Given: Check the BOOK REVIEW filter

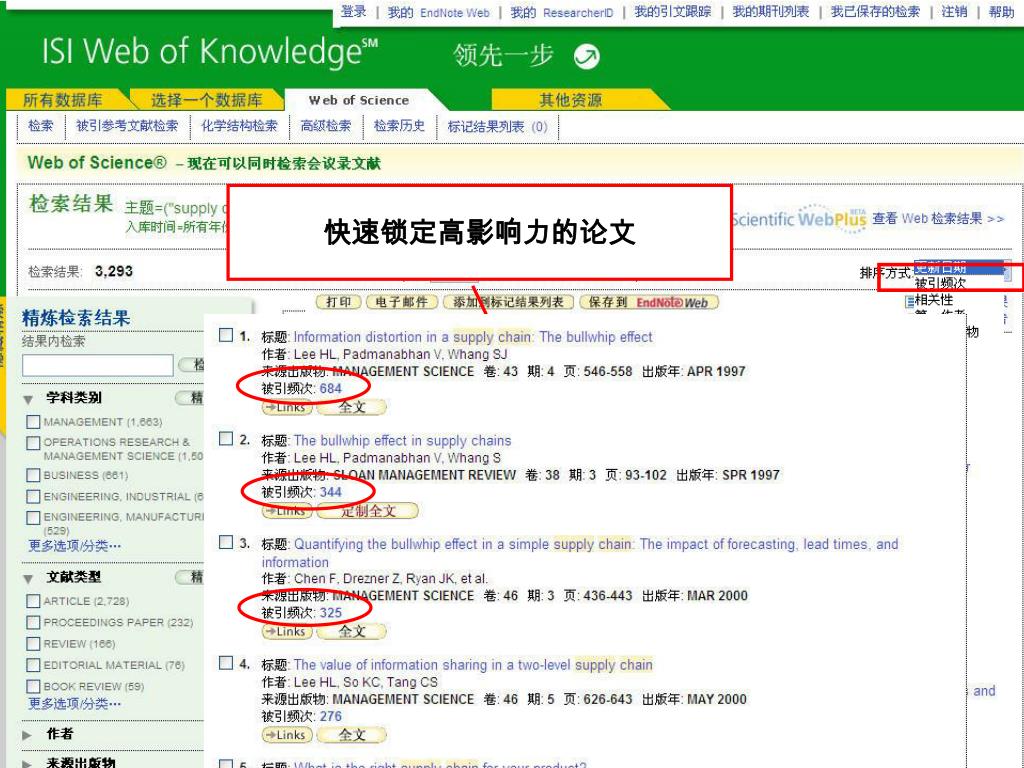Looking at the screenshot, I should coord(33,686).
